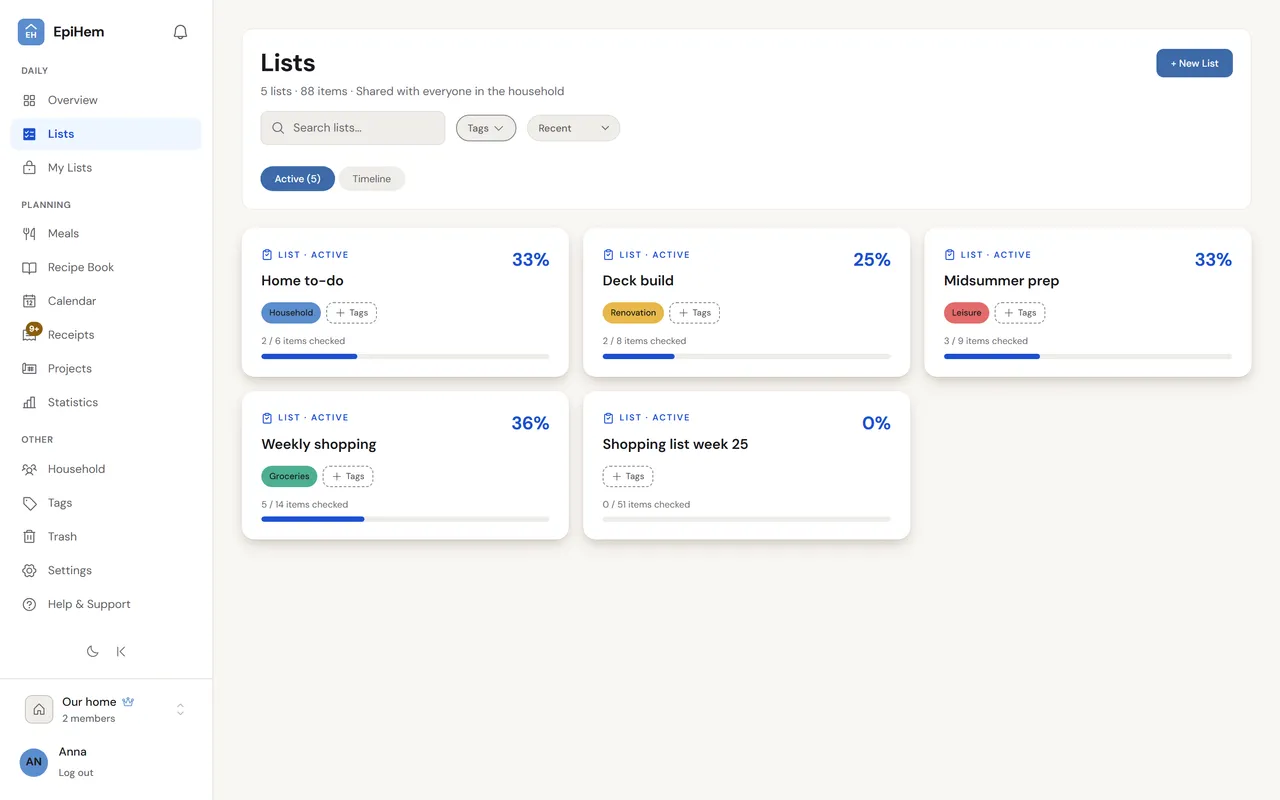The image size is (1280, 800).
Task: Click the Help & Support question icon
Action: [x=29, y=604]
